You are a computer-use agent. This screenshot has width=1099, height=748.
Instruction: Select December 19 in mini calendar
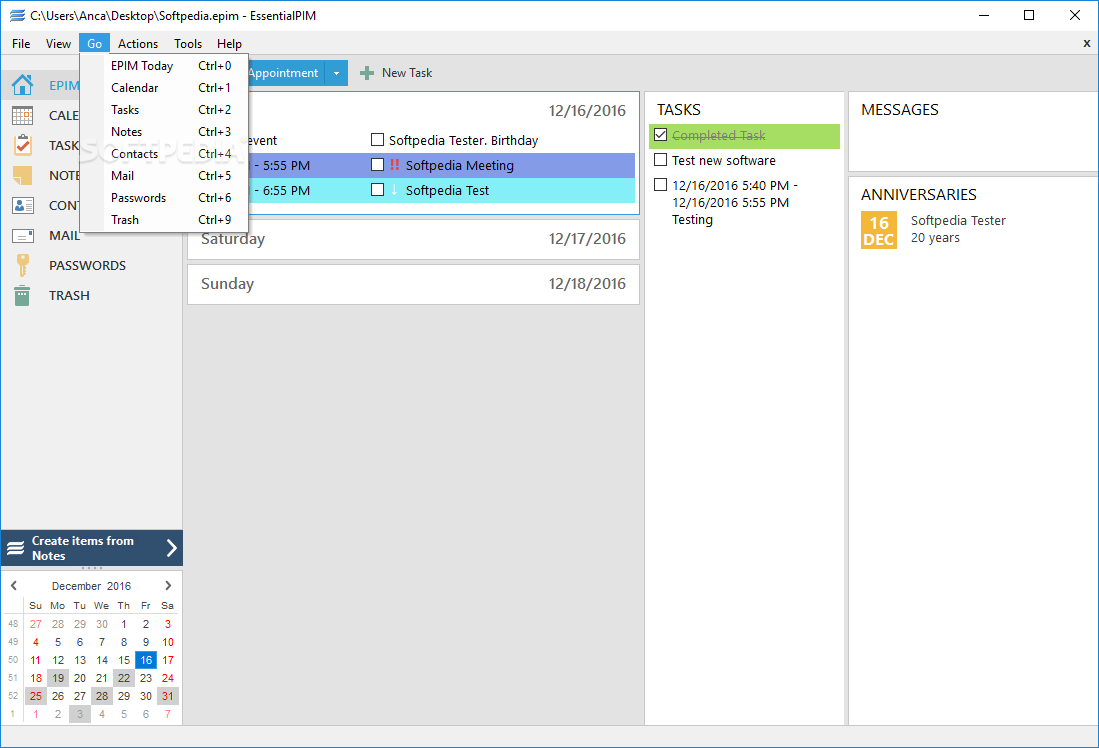pyautogui.click(x=58, y=678)
